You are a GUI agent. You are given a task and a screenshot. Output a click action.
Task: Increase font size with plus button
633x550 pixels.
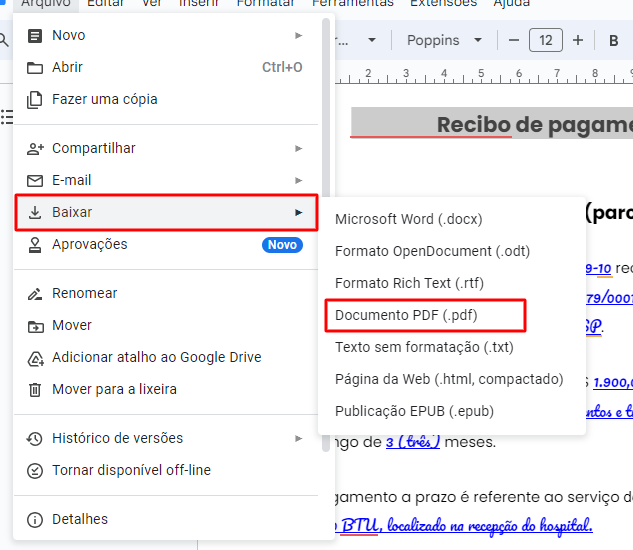pyautogui.click(x=578, y=40)
